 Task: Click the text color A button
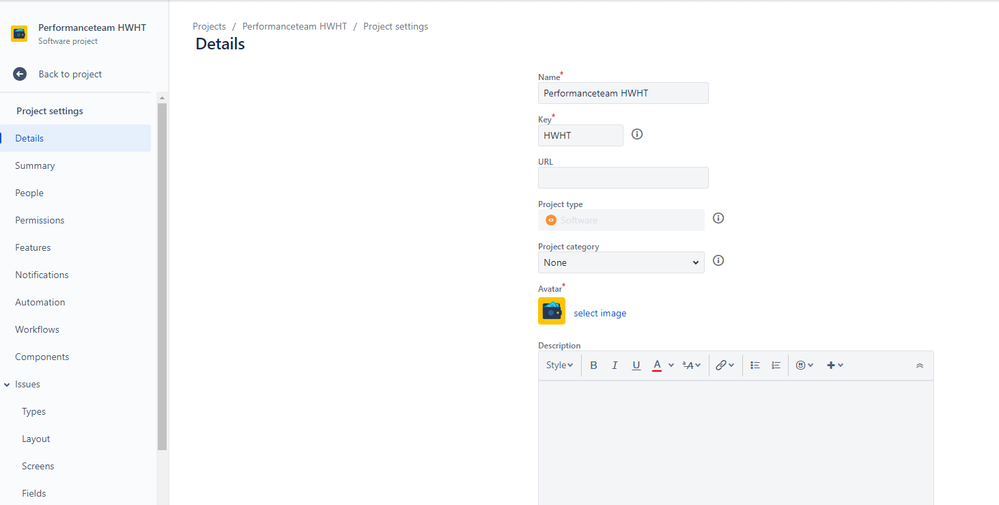(x=657, y=366)
